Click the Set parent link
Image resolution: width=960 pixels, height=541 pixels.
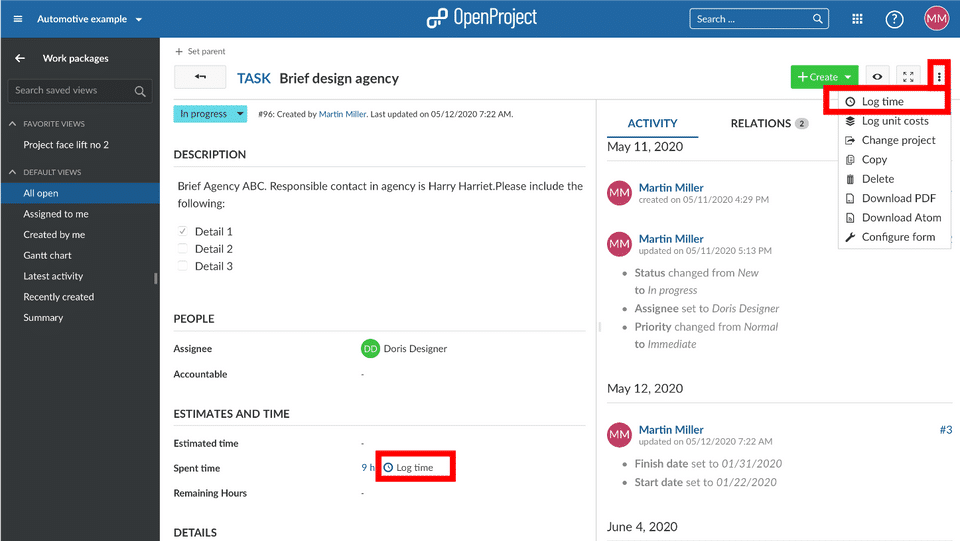click(x=206, y=51)
